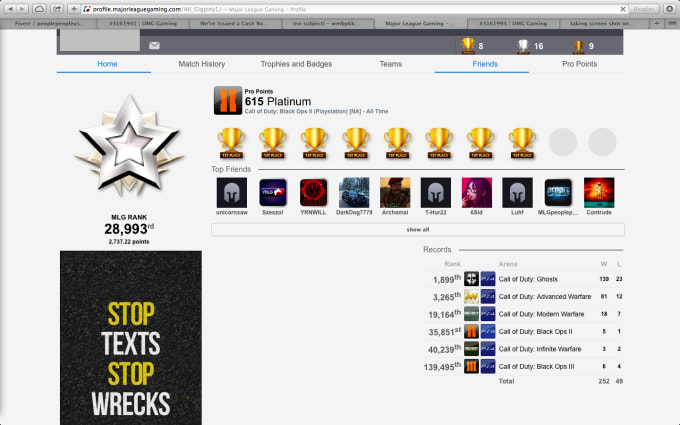
Task: Click the plus add-bookmark button
Action: click(74, 9)
